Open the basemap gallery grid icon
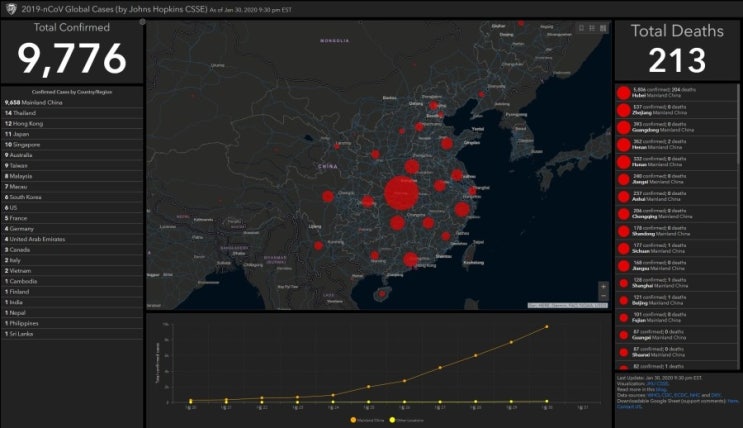This screenshot has height=428, width=743. [x=603, y=28]
